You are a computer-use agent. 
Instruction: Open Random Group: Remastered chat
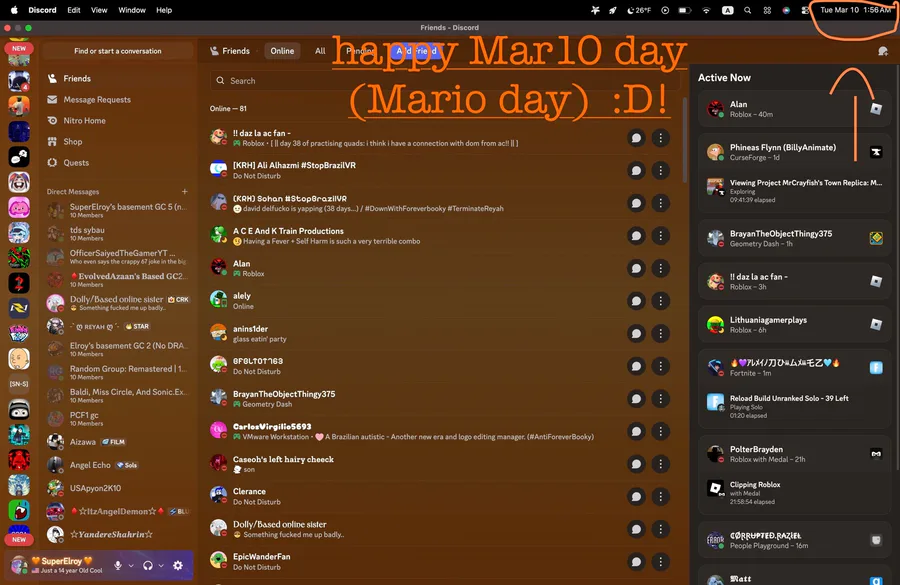118,372
